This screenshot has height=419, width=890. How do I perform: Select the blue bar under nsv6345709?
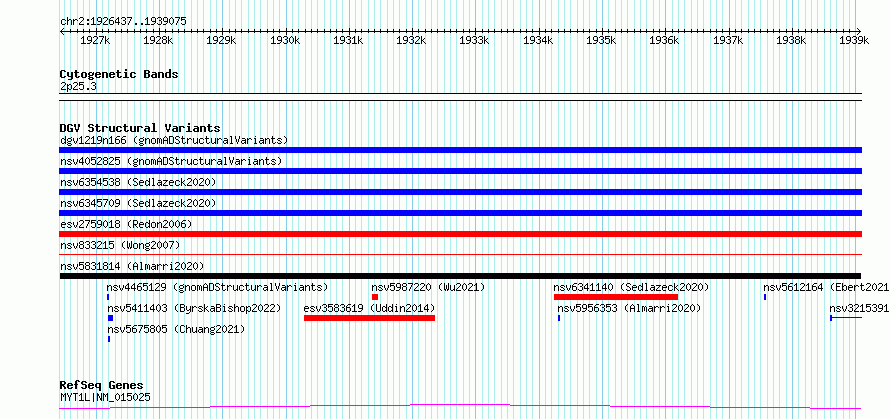click(x=460, y=213)
